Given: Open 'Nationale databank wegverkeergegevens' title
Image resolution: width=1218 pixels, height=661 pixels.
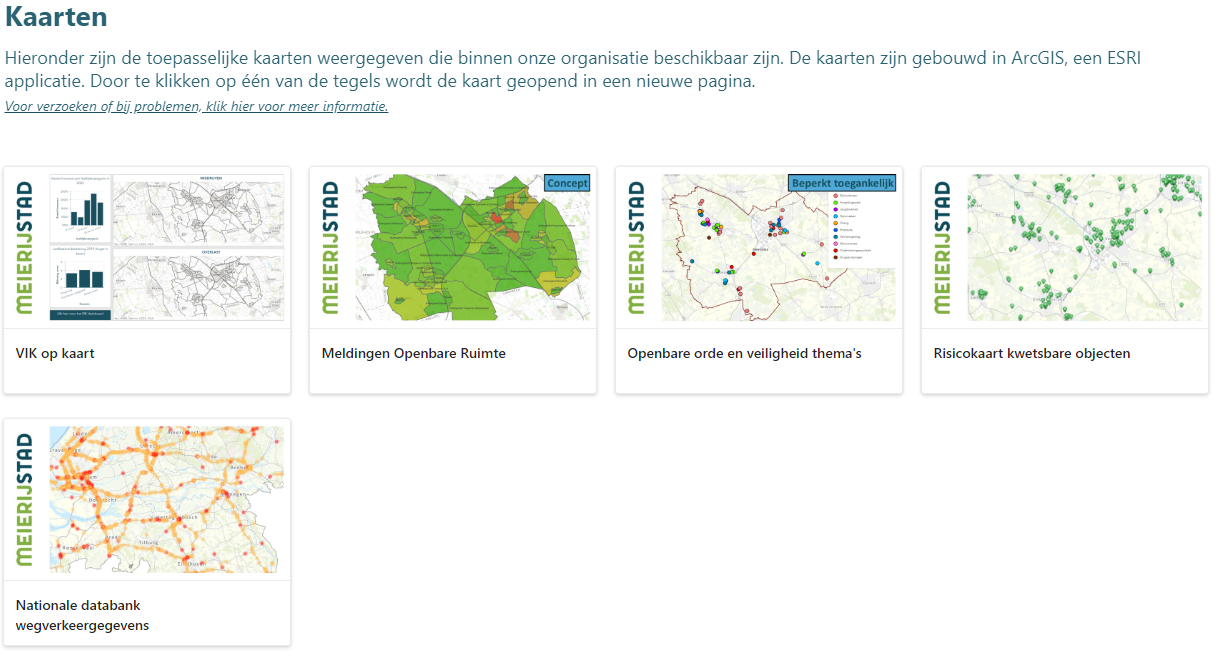Looking at the screenshot, I should [x=83, y=615].
